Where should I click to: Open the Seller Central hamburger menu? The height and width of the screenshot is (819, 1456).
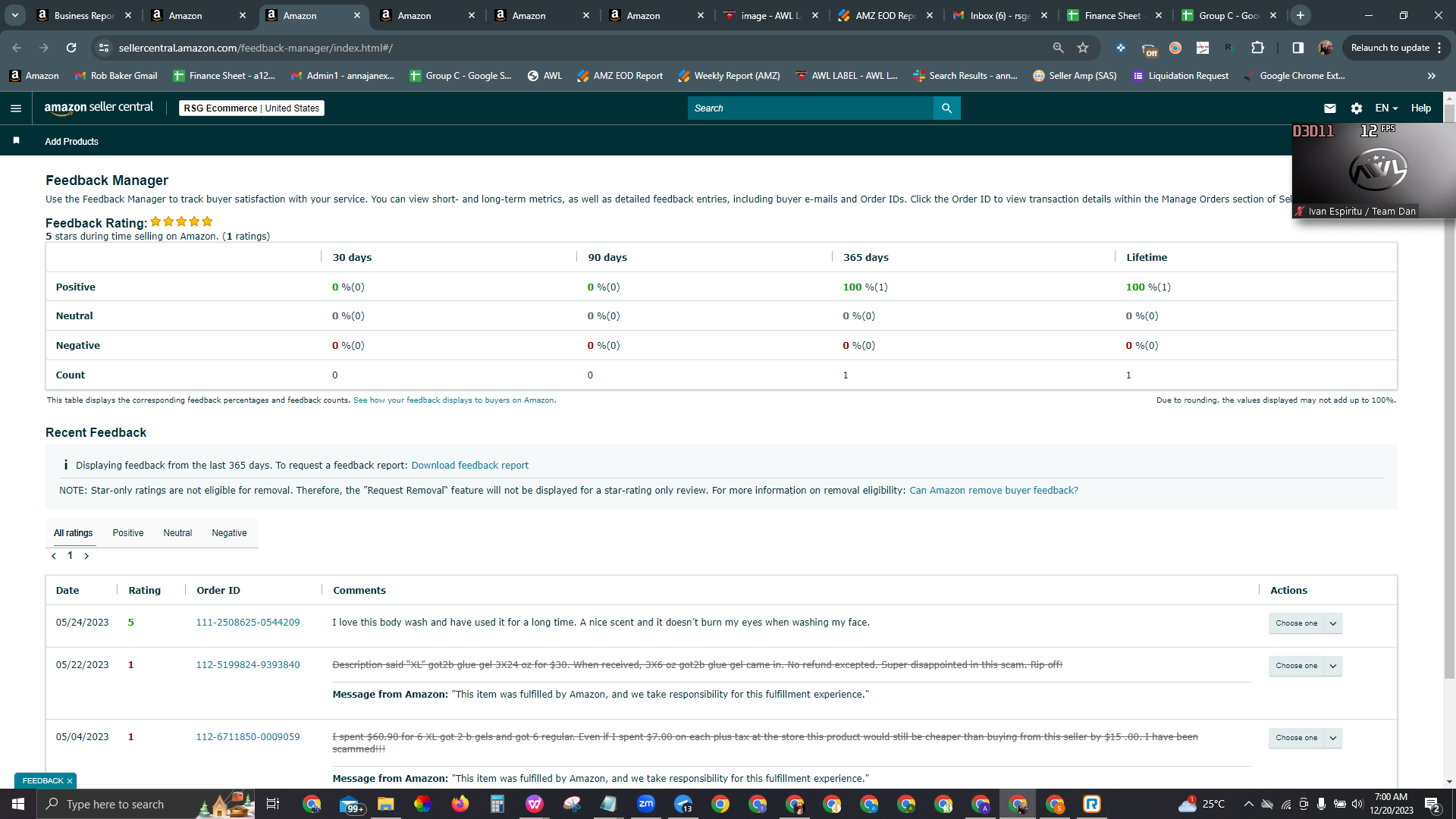[16, 108]
